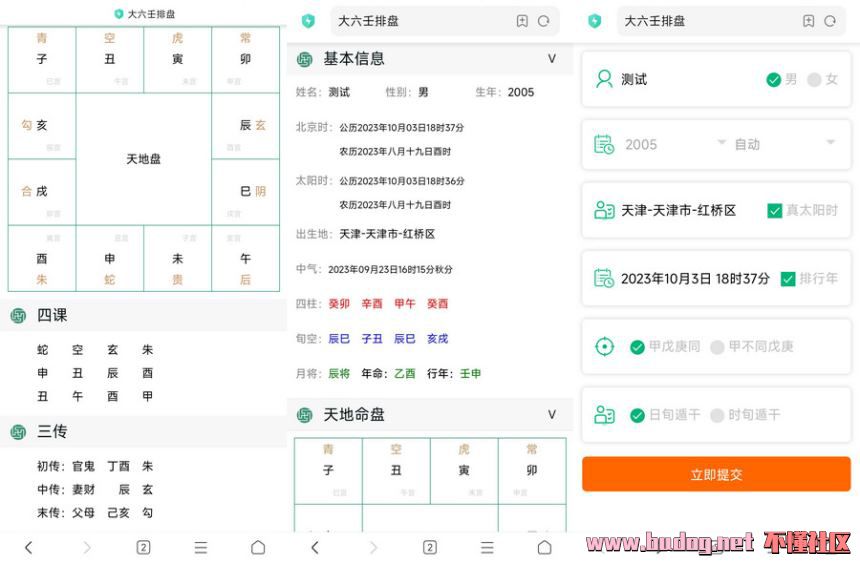Viewport: 860px width, 563px height.
Task: Click the shield icon beside the rightmost address bar
Action: pyautogui.click(x=595, y=21)
